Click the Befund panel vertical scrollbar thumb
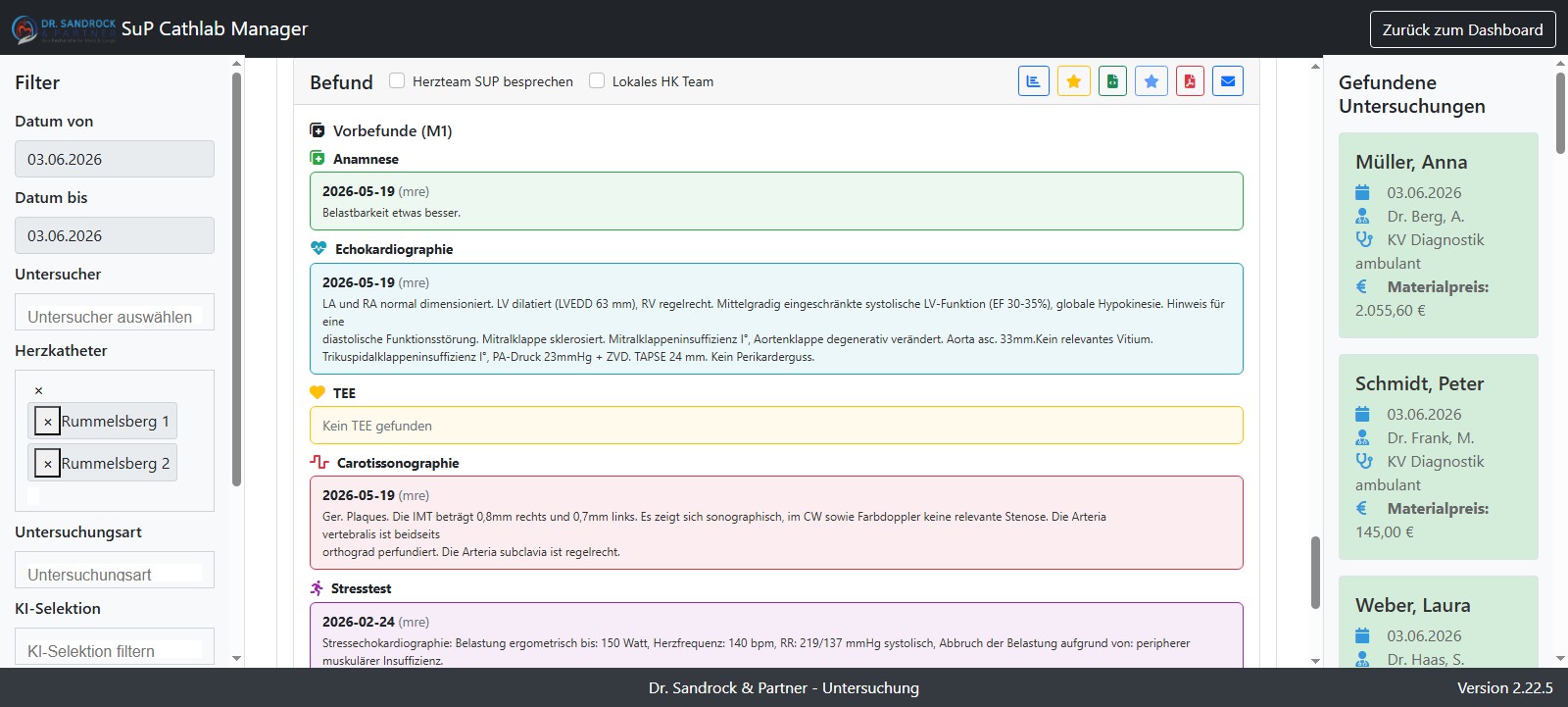Image resolution: width=1568 pixels, height=707 pixels. tap(1315, 573)
